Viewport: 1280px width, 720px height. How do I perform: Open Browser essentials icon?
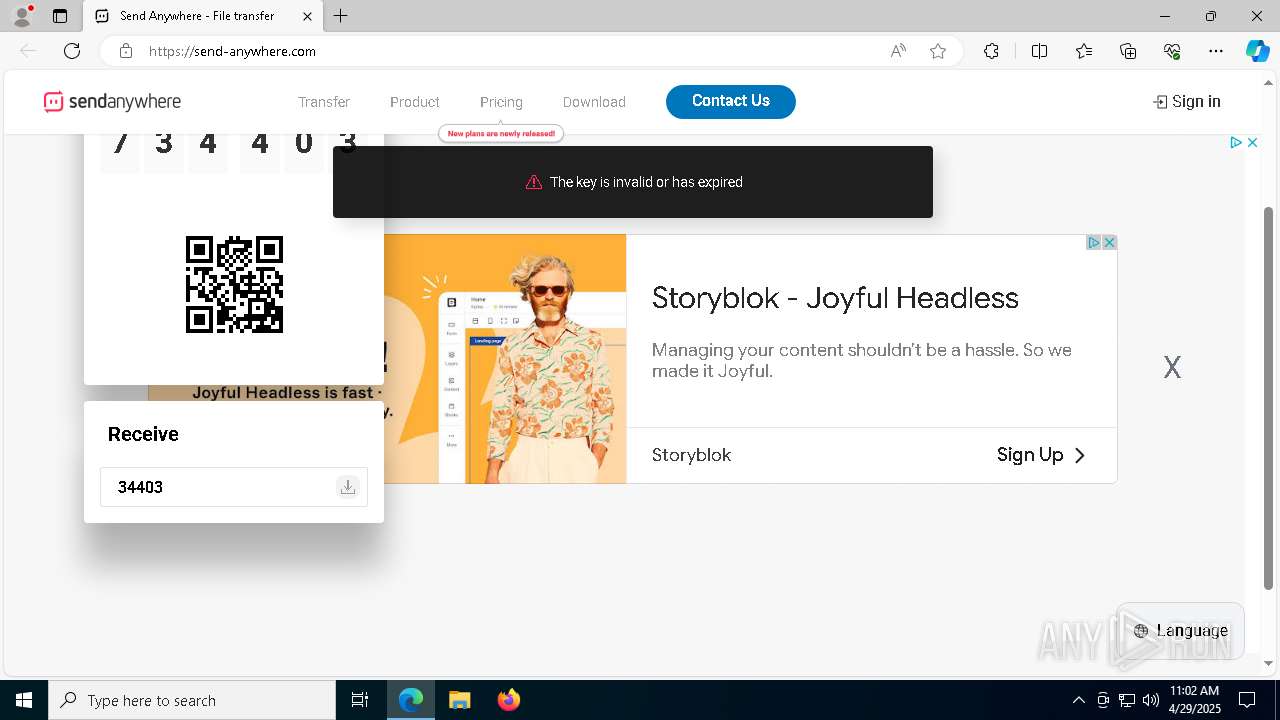(x=1172, y=51)
